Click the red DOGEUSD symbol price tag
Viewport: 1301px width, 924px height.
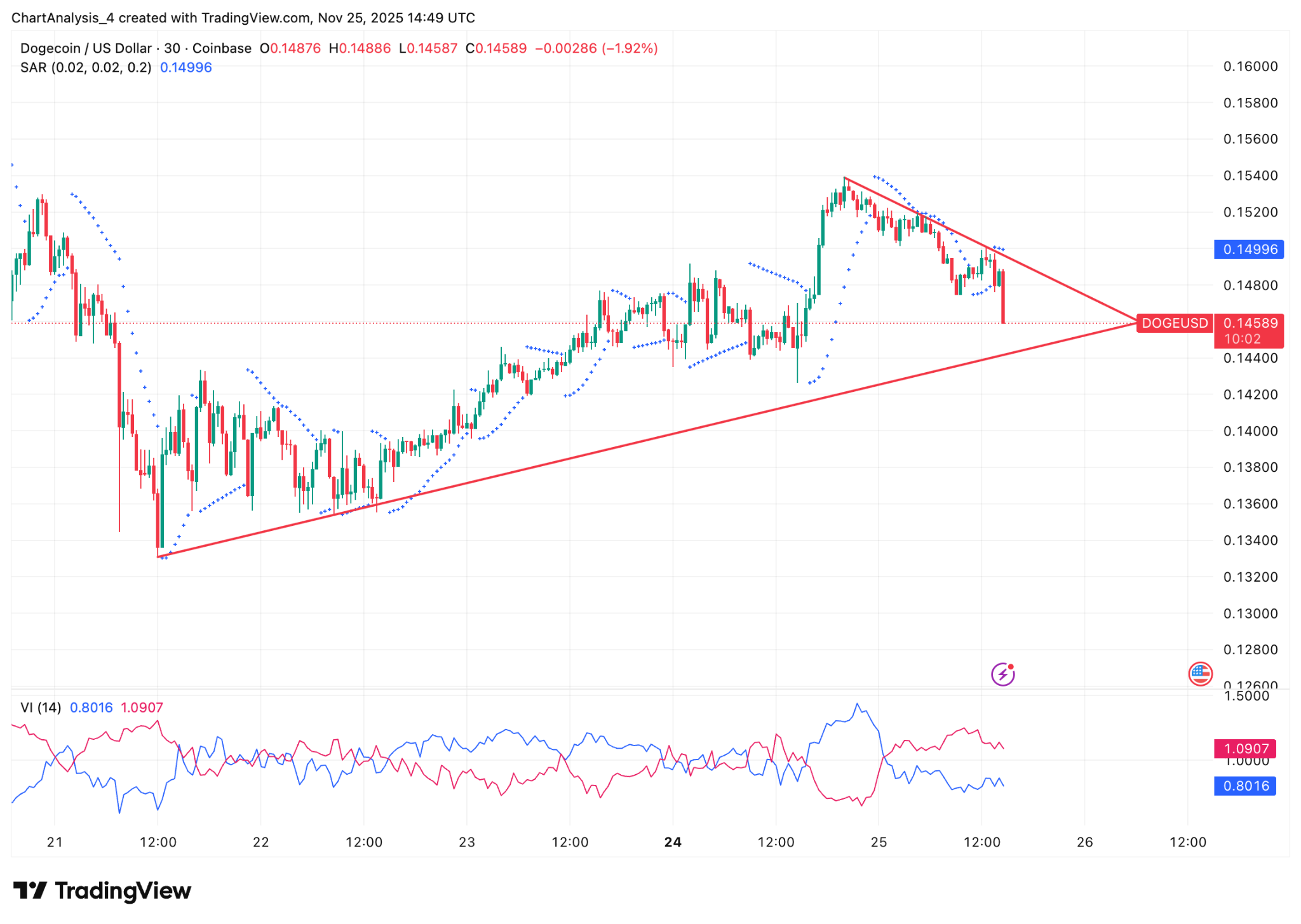coord(1174,323)
